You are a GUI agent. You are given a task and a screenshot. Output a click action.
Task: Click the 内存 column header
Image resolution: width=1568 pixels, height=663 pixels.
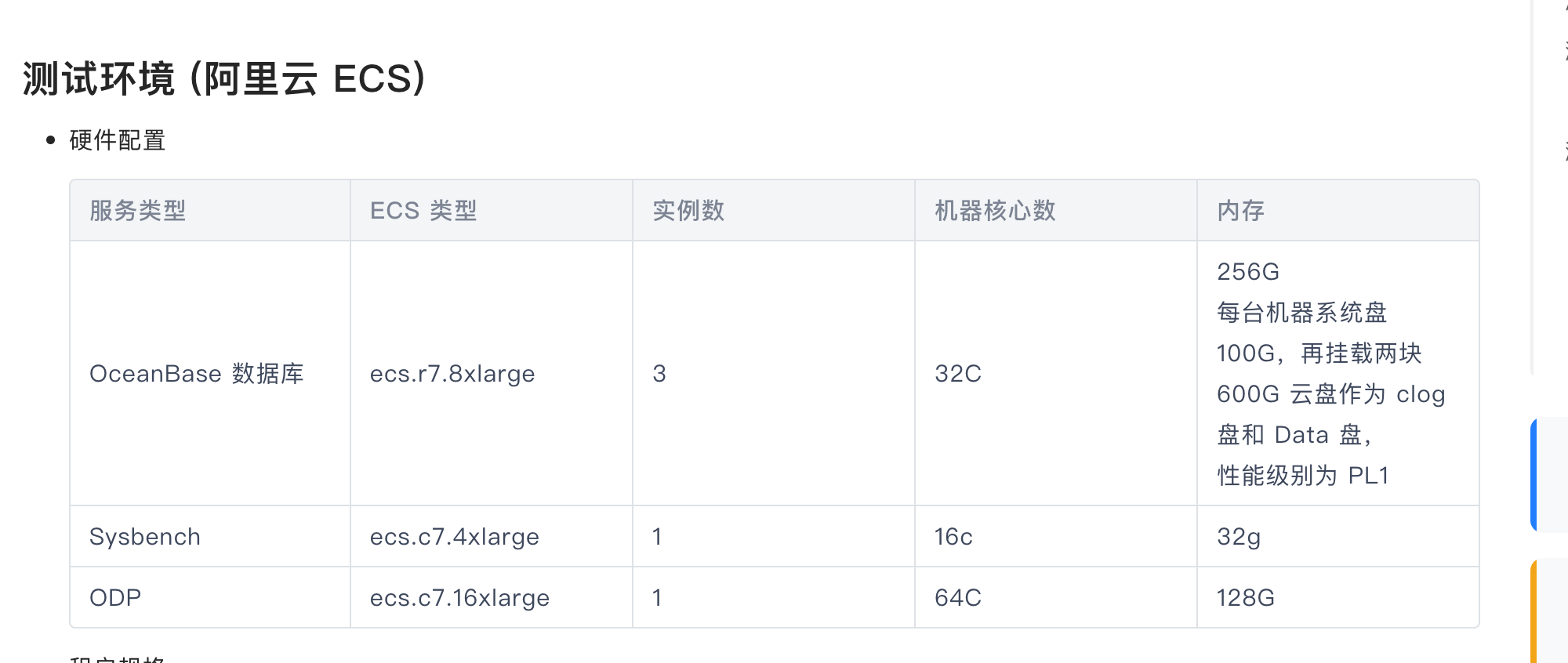(1240, 210)
